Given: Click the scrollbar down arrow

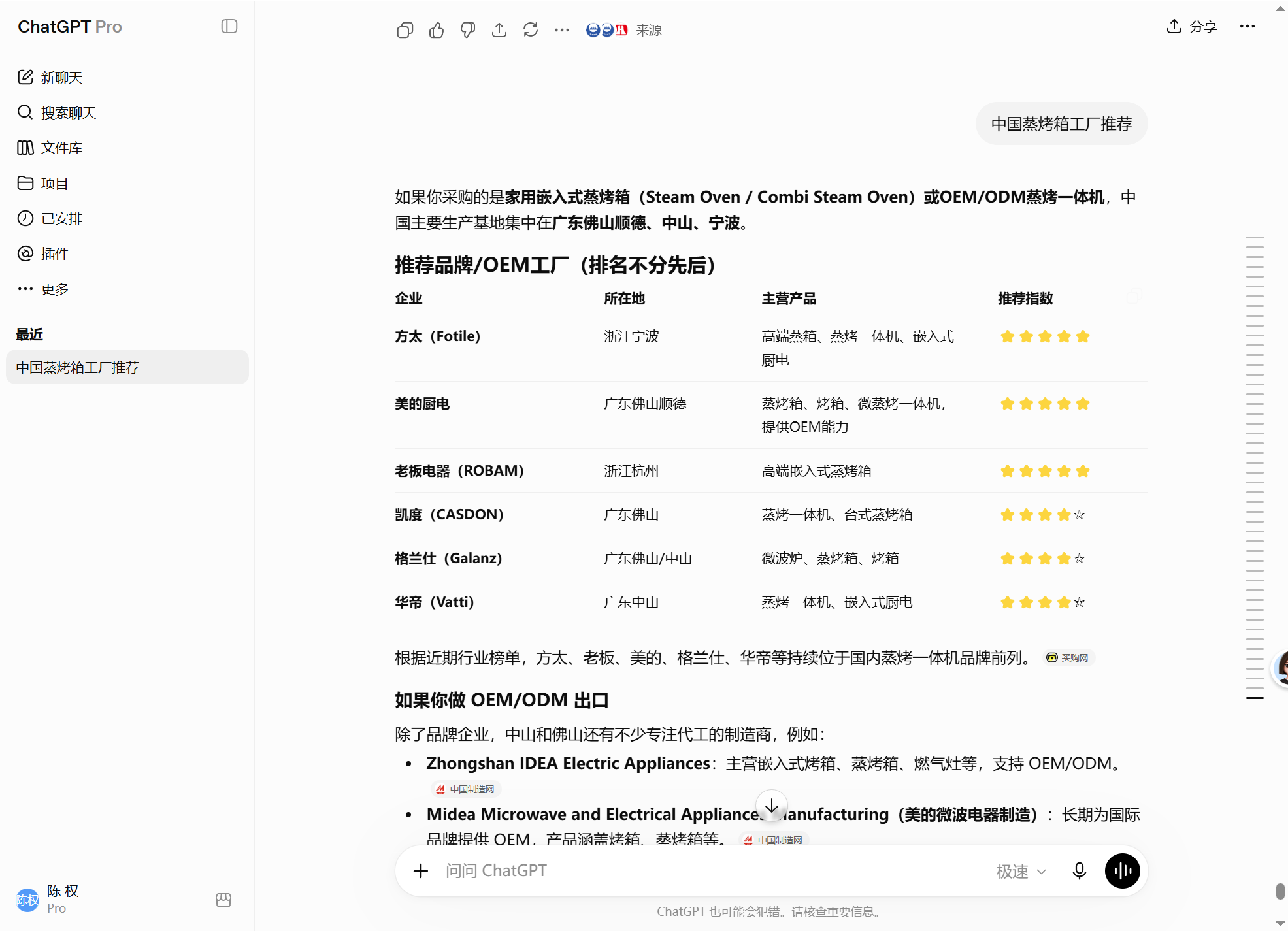Looking at the screenshot, I should coord(1281,923).
